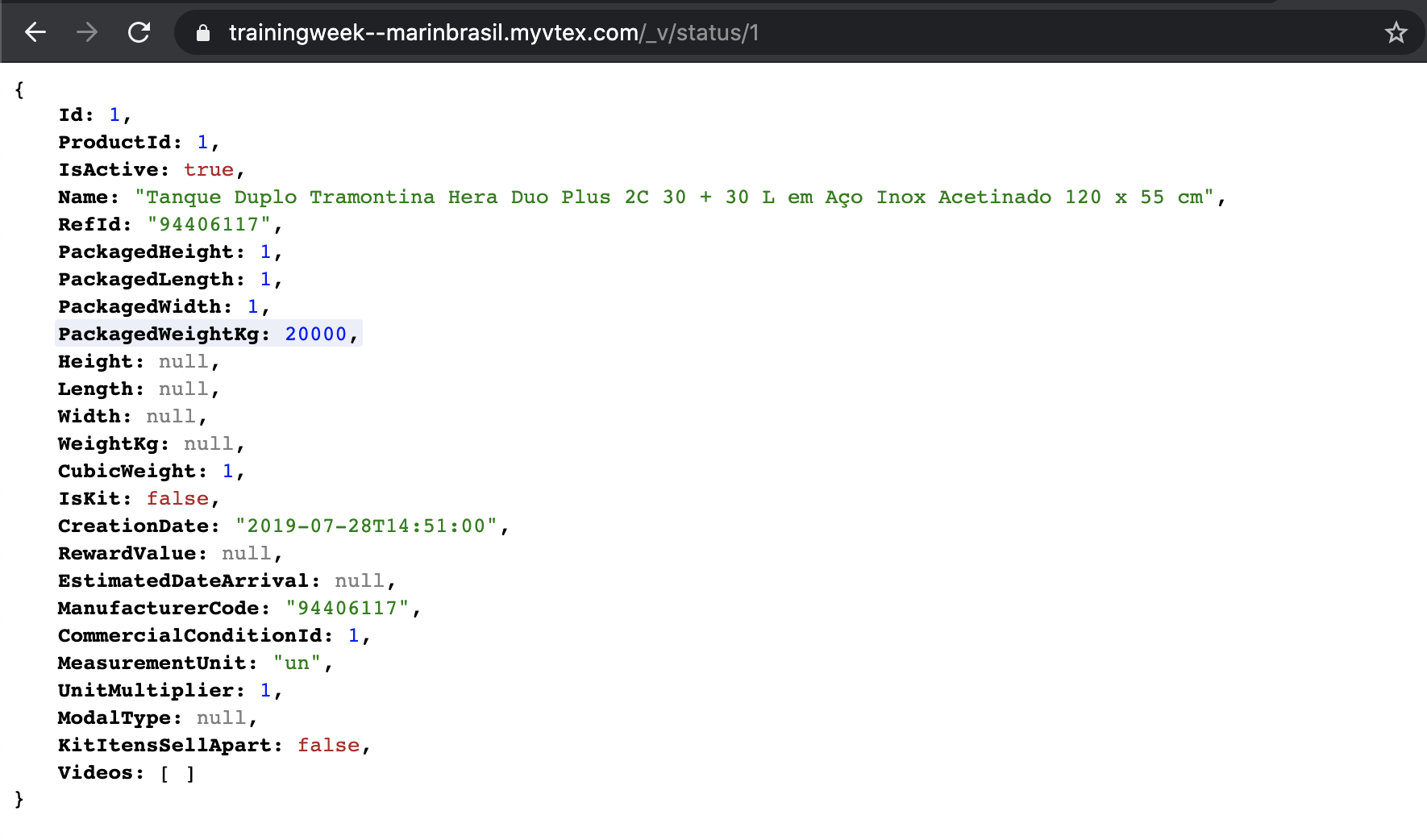Select the PackagedHeight key
Viewport: 1427px width, 840px height.
pyautogui.click(x=151, y=252)
